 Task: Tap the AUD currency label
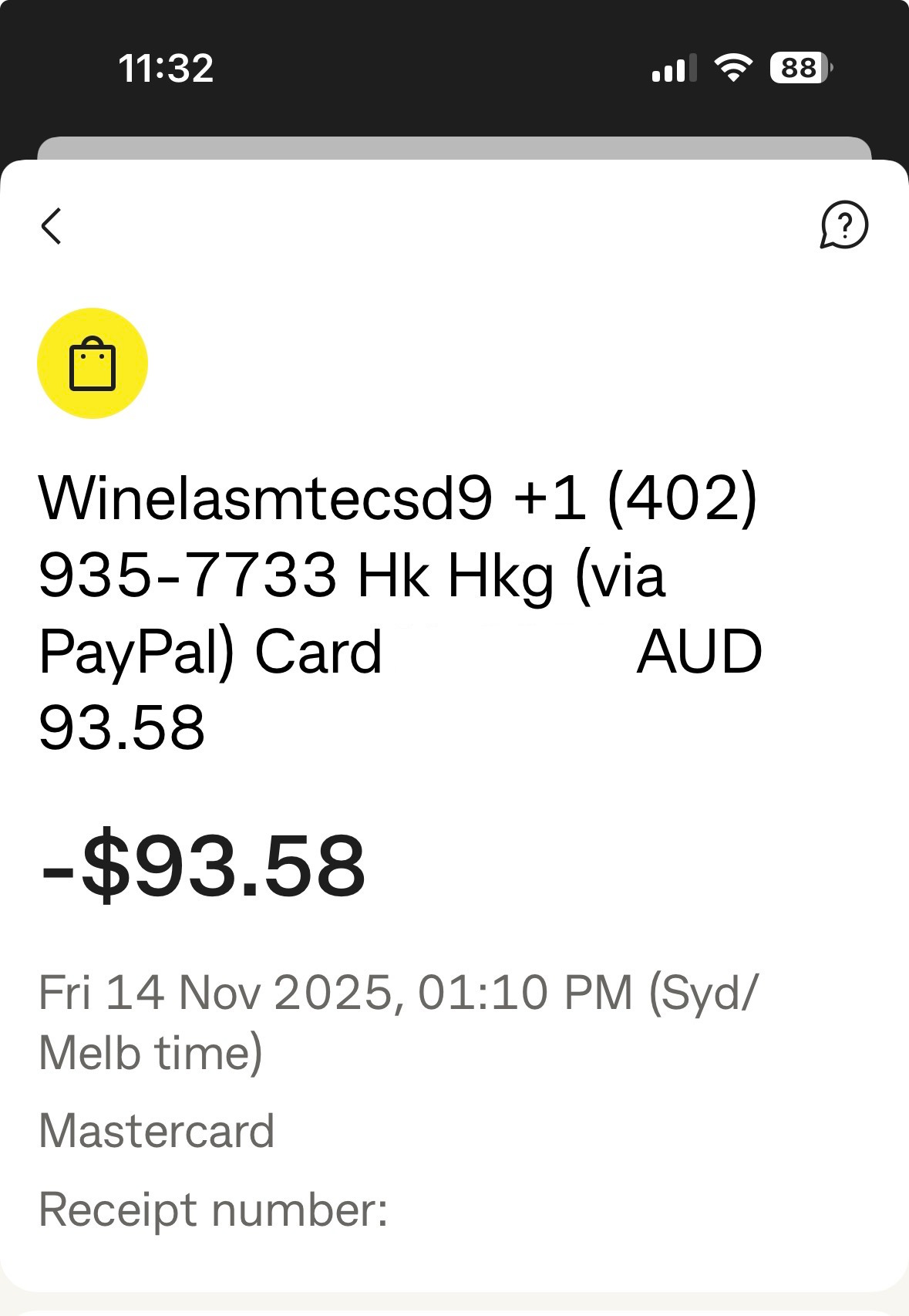click(699, 652)
